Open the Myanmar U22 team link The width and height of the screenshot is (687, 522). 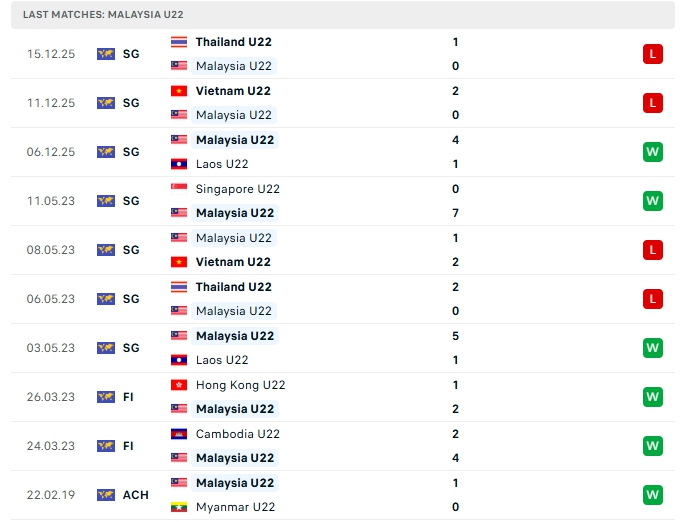pyautogui.click(x=235, y=507)
